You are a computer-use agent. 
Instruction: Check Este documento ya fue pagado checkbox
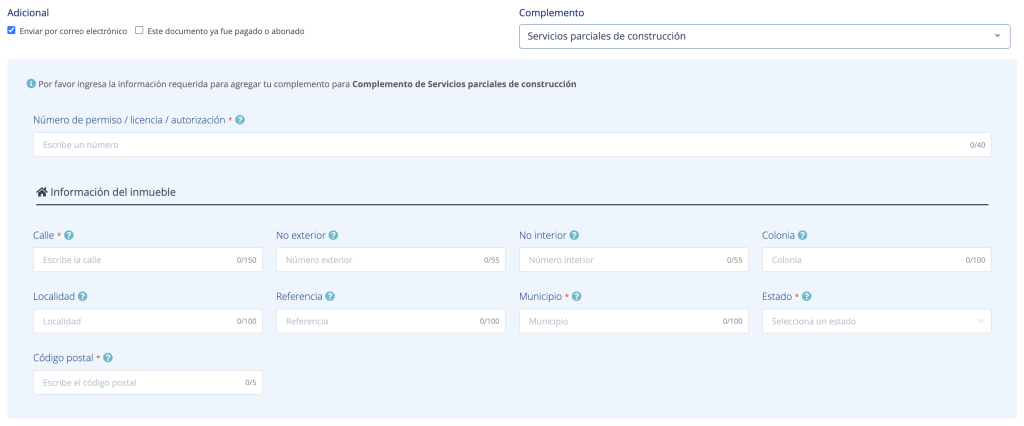140,31
